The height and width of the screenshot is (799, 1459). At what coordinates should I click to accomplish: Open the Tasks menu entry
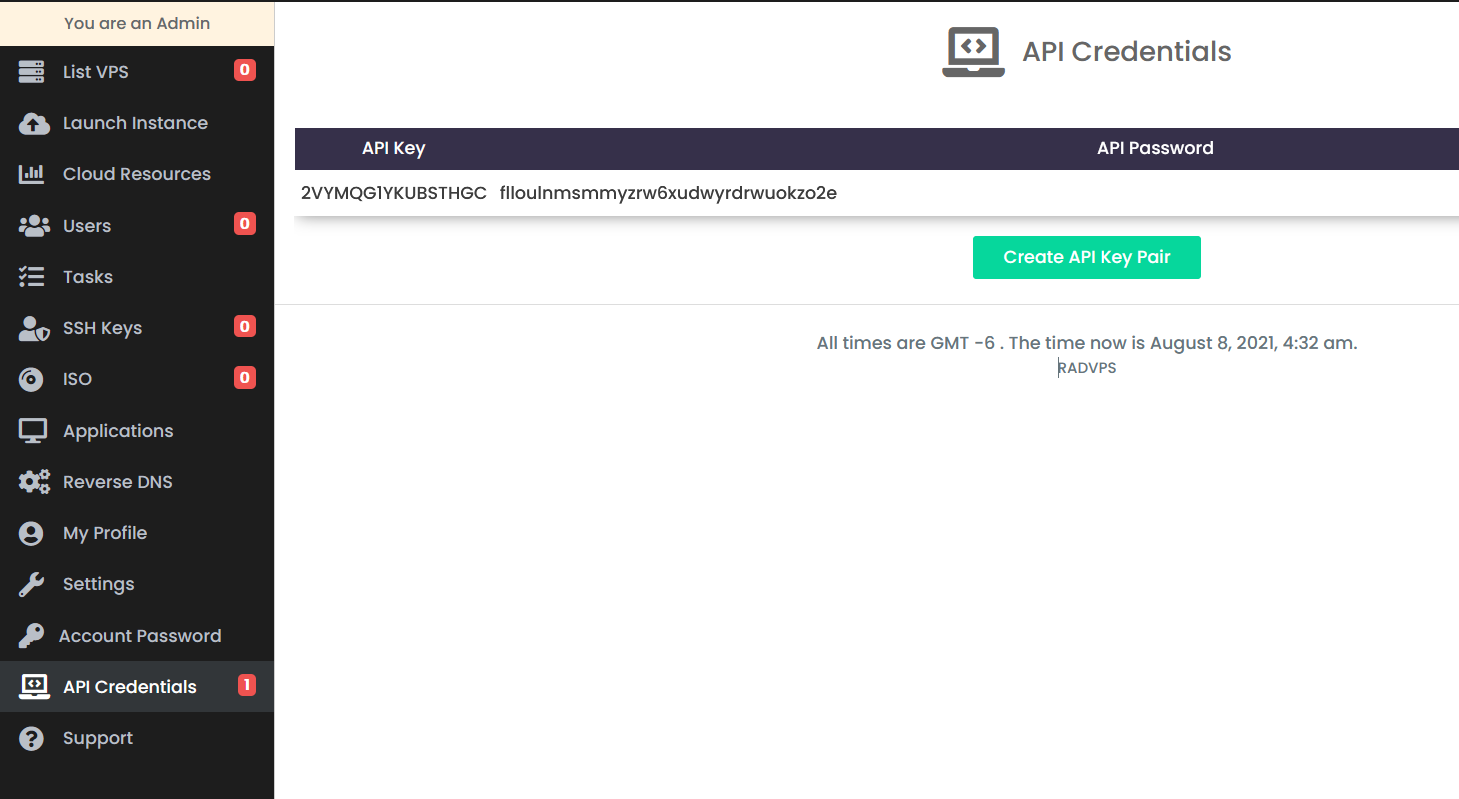[x=87, y=276]
